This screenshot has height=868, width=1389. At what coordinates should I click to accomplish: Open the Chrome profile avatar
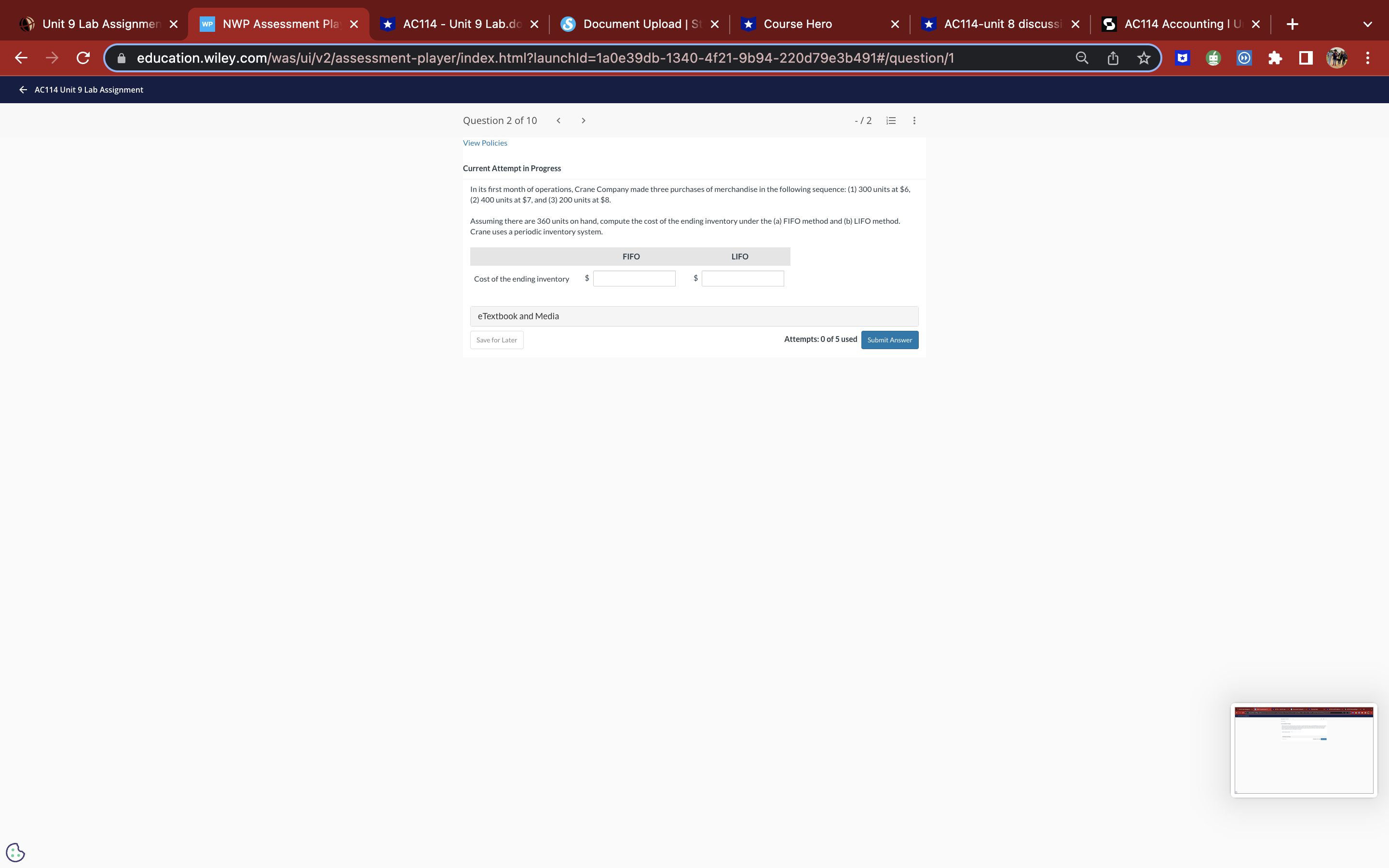(x=1336, y=57)
